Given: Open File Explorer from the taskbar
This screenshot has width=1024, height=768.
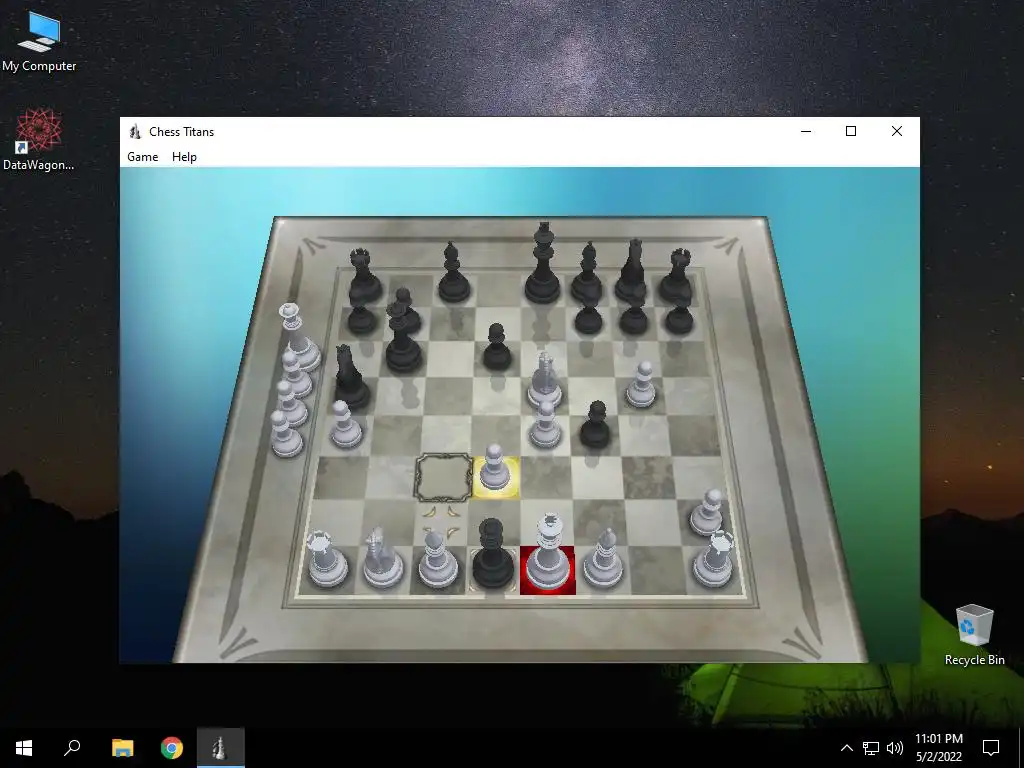Looking at the screenshot, I should (x=122, y=748).
